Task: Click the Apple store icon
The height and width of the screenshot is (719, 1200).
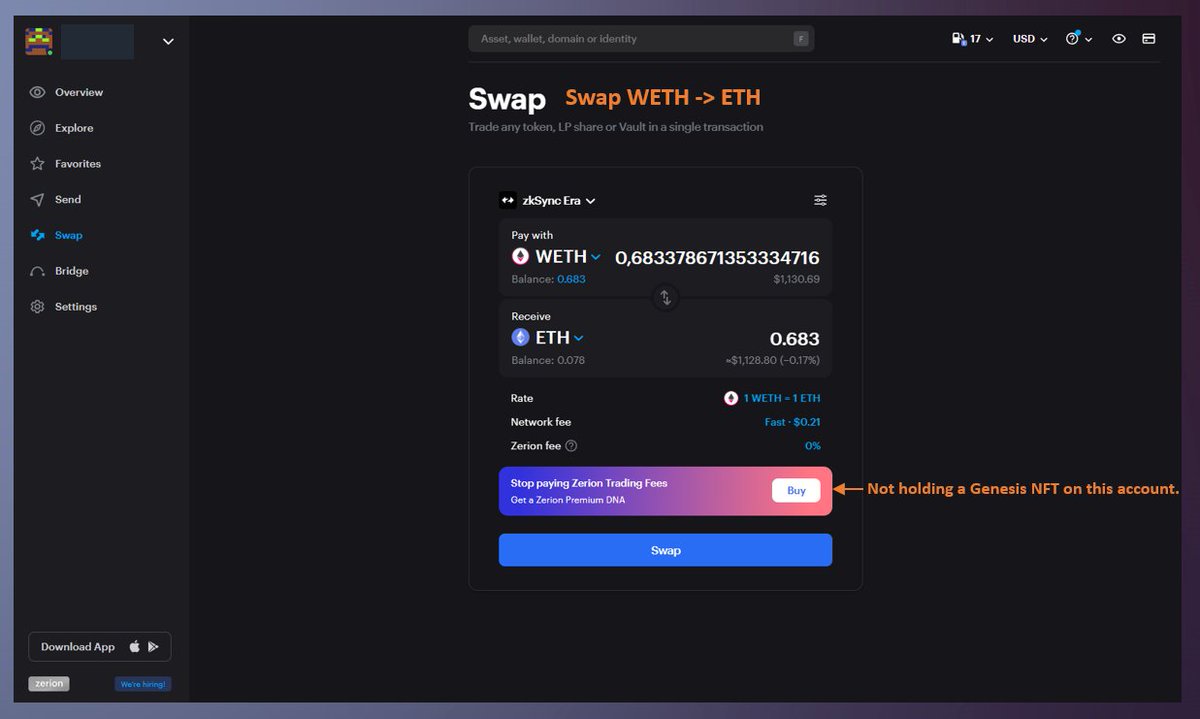Action: [135, 647]
